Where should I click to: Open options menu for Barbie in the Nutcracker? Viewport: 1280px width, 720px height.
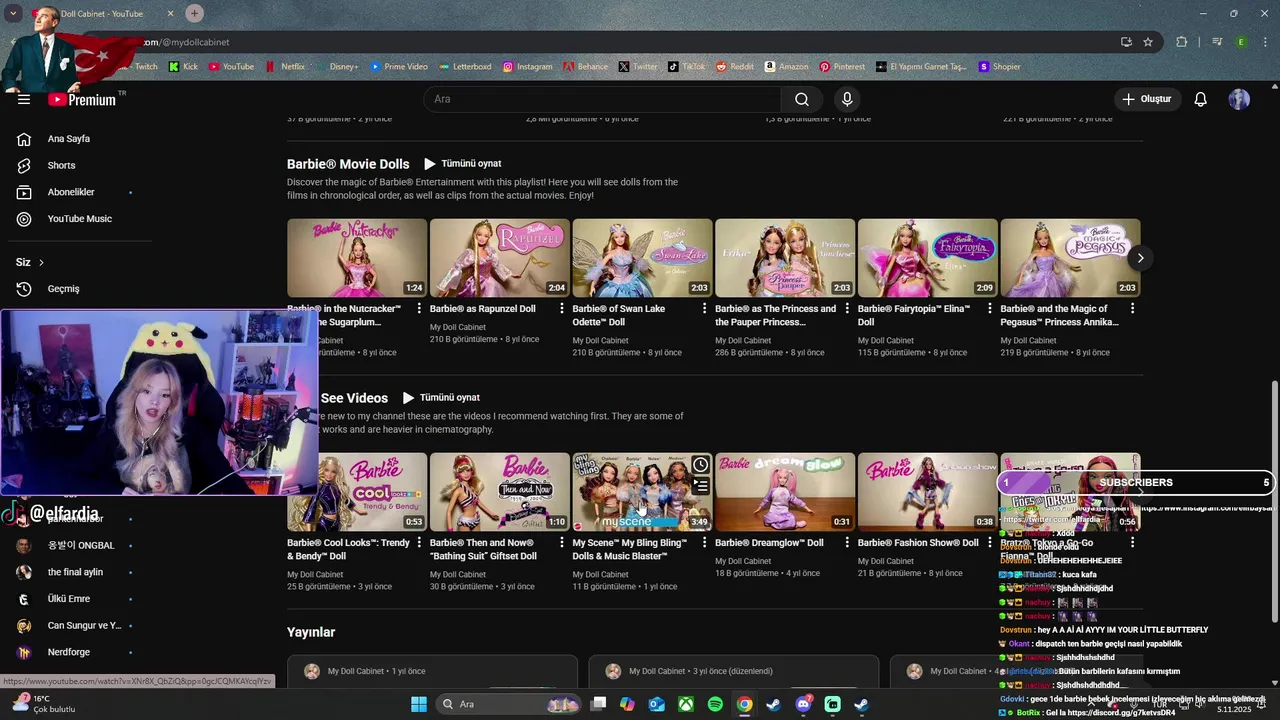[x=419, y=309]
